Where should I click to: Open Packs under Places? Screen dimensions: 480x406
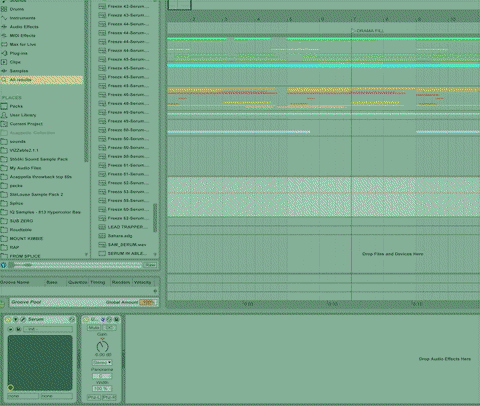[x=16, y=106]
